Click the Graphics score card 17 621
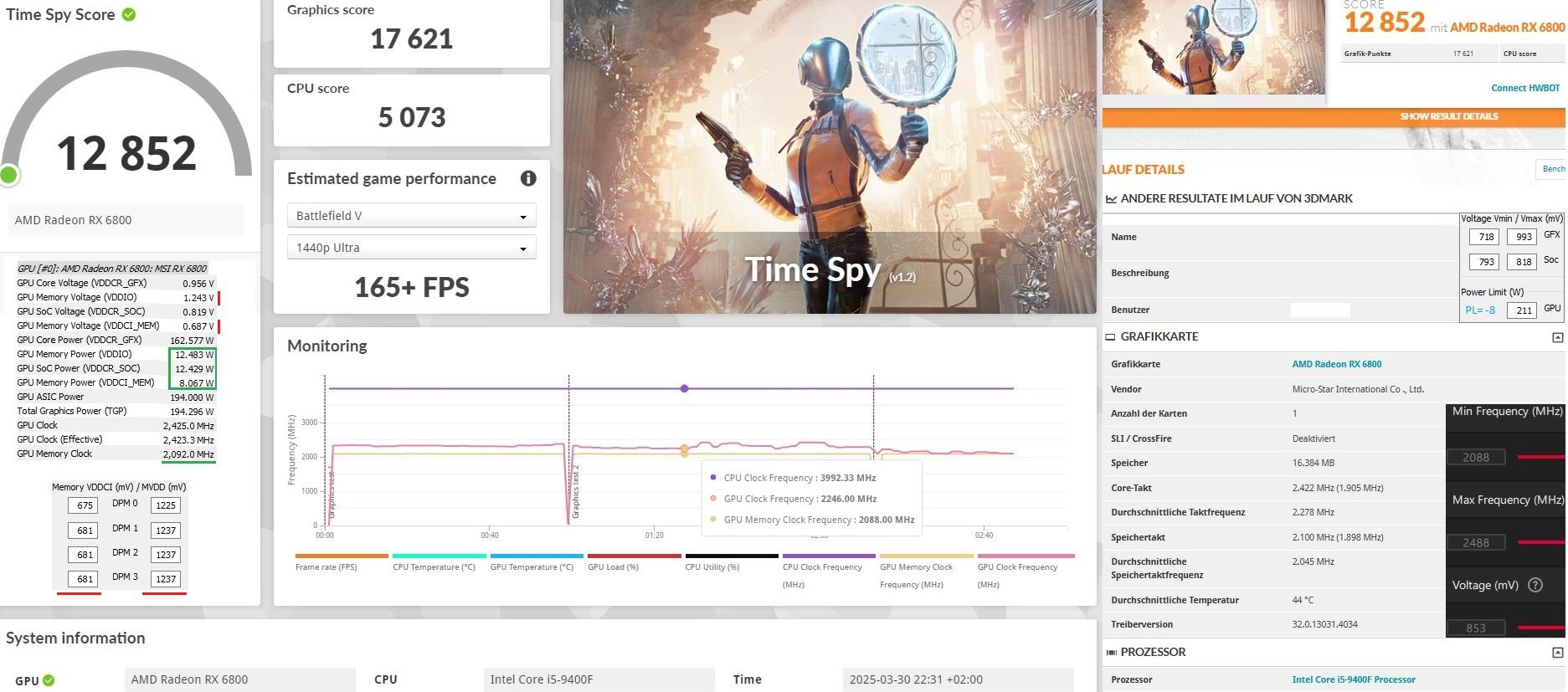The height and width of the screenshot is (692, 1568). [411, 33]
